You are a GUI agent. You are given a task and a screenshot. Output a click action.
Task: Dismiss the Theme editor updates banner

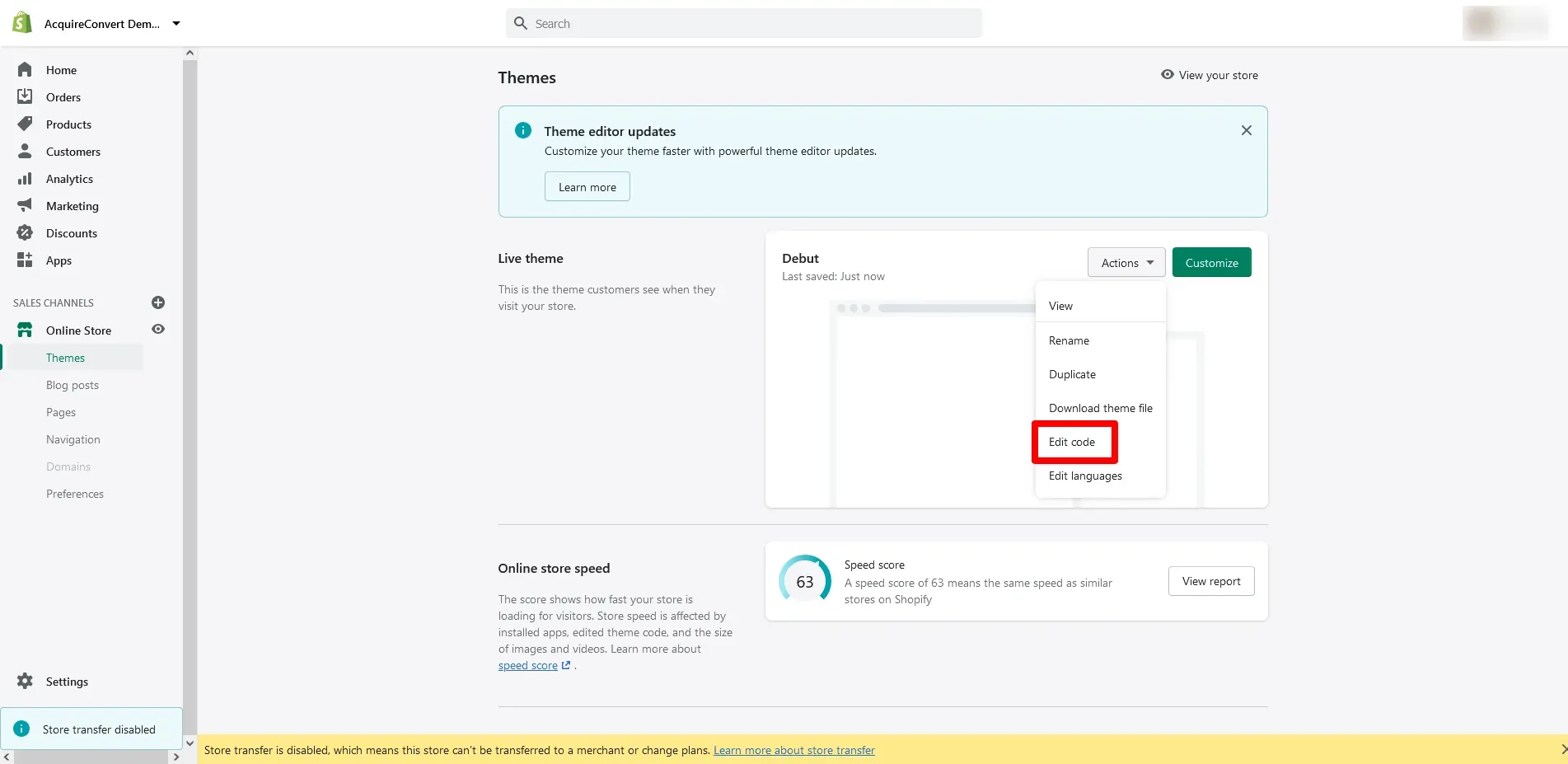tap(1246, 130)
